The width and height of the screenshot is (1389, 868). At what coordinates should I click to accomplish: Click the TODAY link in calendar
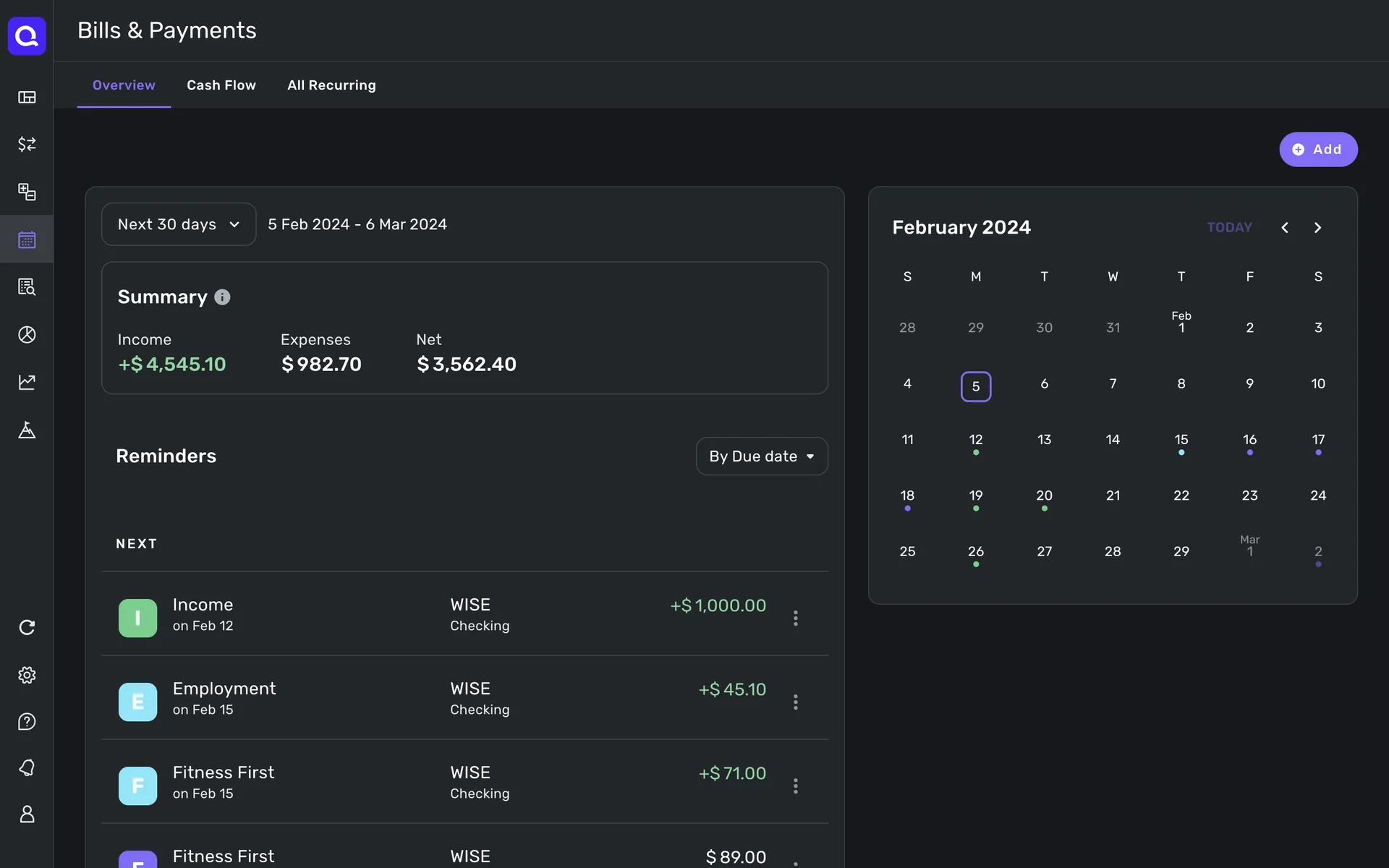1228,228
